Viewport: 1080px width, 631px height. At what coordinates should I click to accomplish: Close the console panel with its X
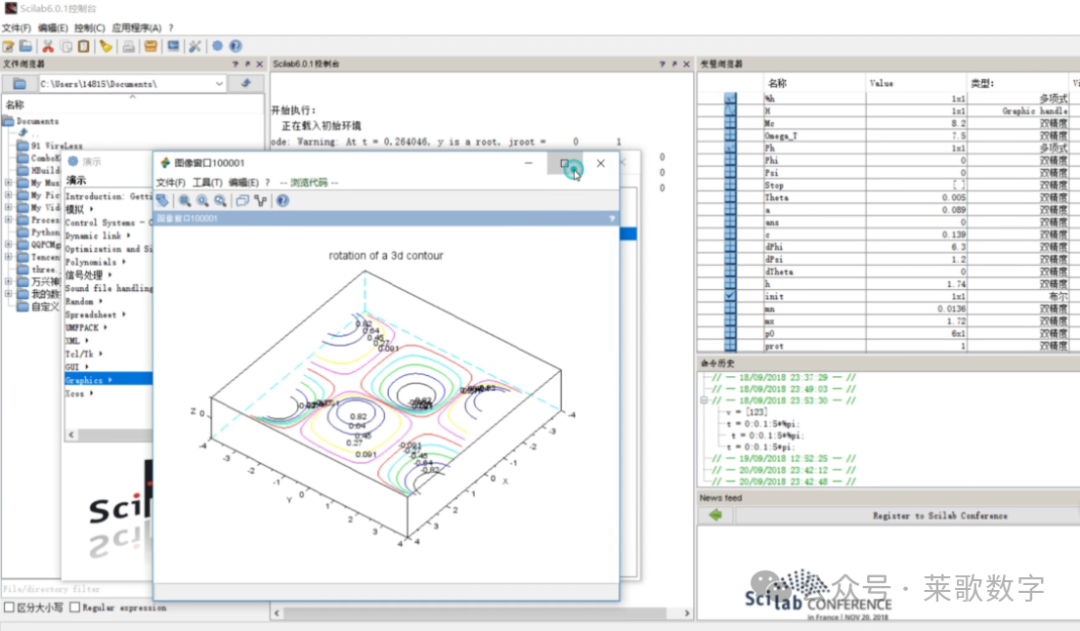[x=687, y=64]
